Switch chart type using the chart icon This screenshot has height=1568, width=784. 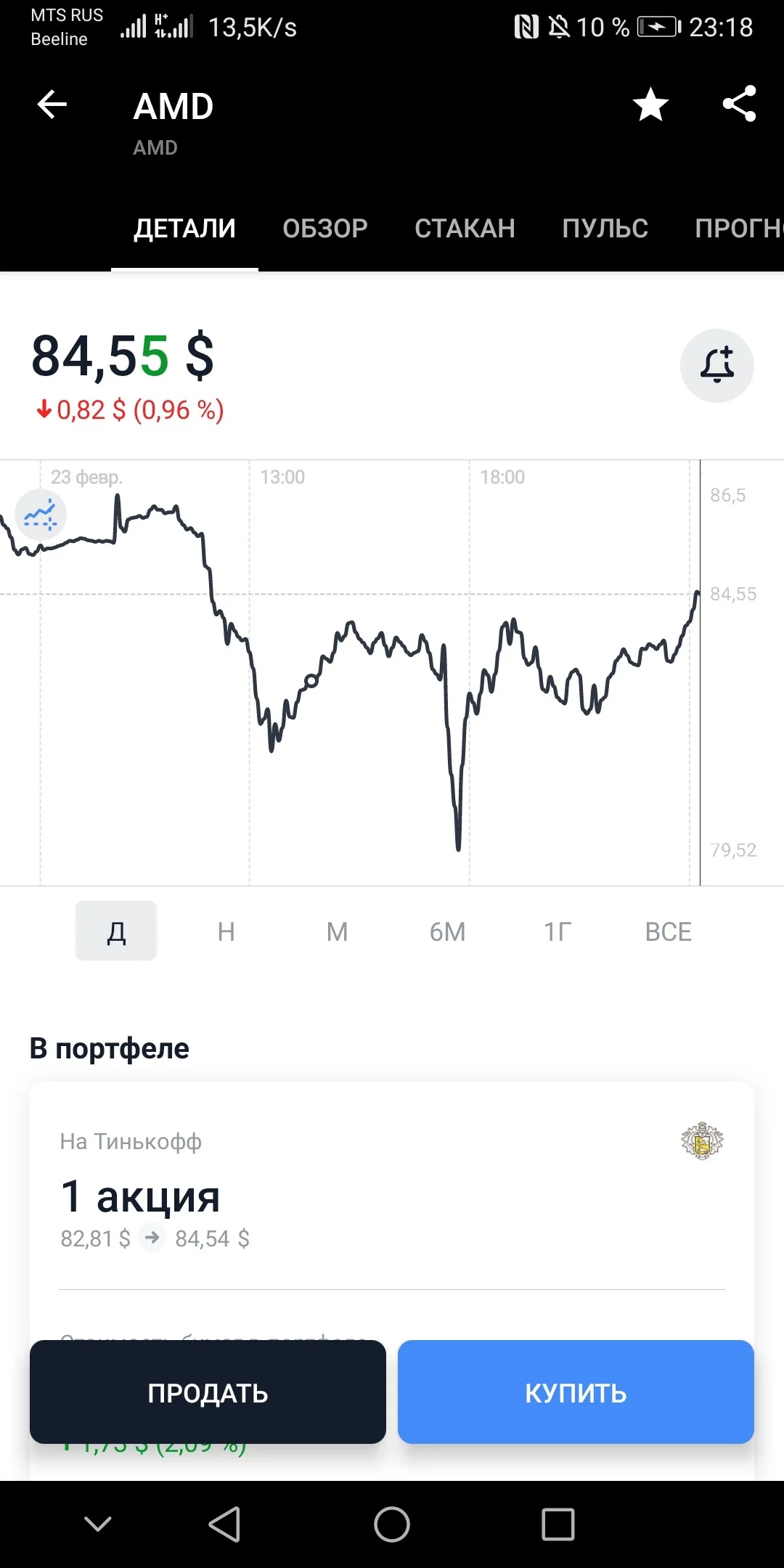(x=41, y=515)
